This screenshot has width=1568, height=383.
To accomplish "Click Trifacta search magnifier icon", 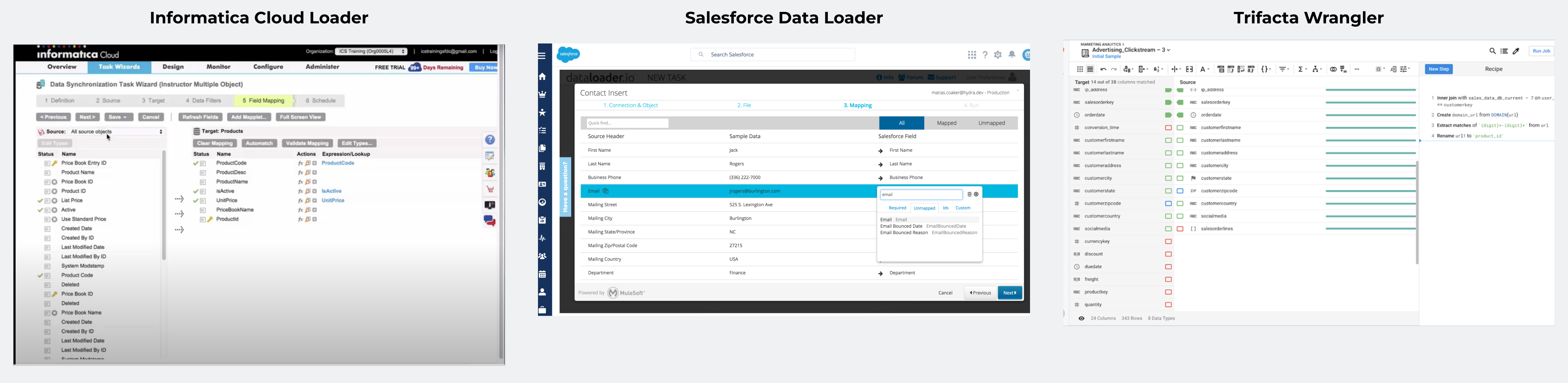I will click(x=1493, y=51).
